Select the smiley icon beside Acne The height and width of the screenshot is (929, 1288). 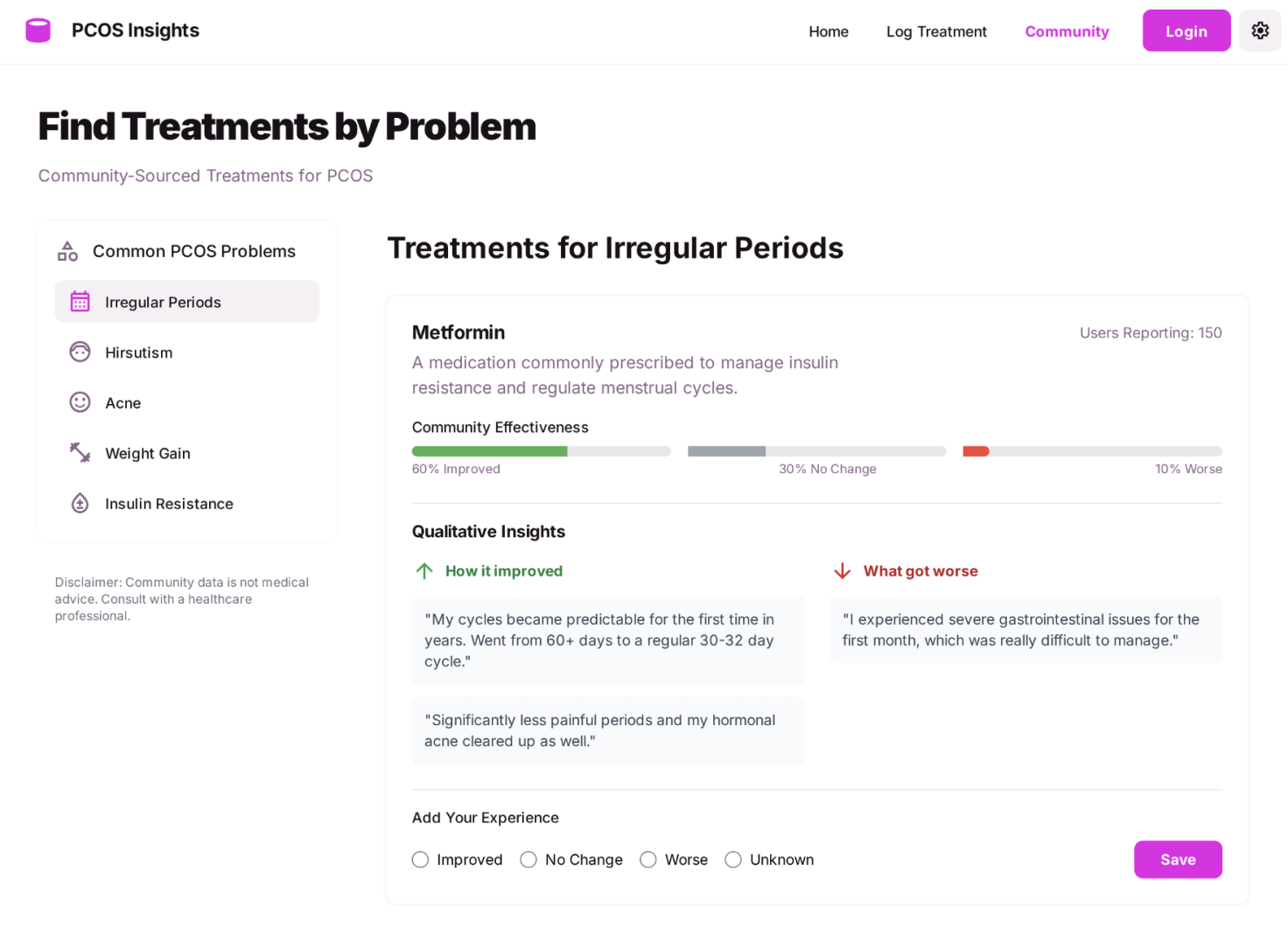point(80,402)
